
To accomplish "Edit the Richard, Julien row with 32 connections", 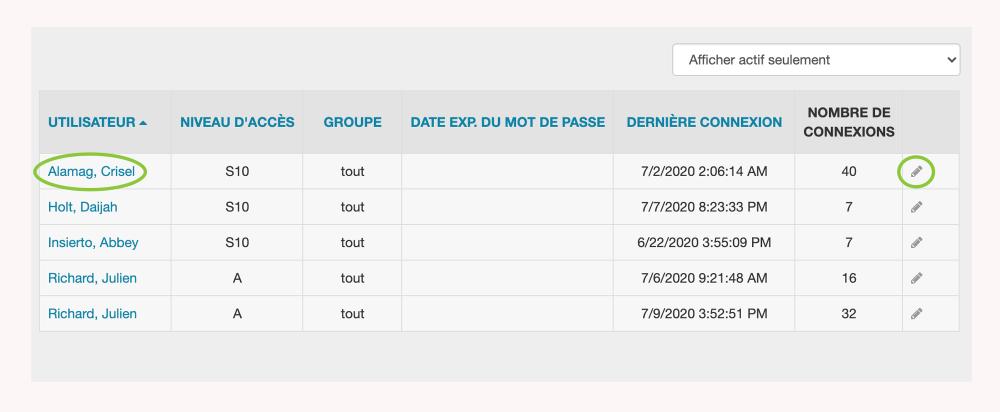I will click(x=916, y=314).
